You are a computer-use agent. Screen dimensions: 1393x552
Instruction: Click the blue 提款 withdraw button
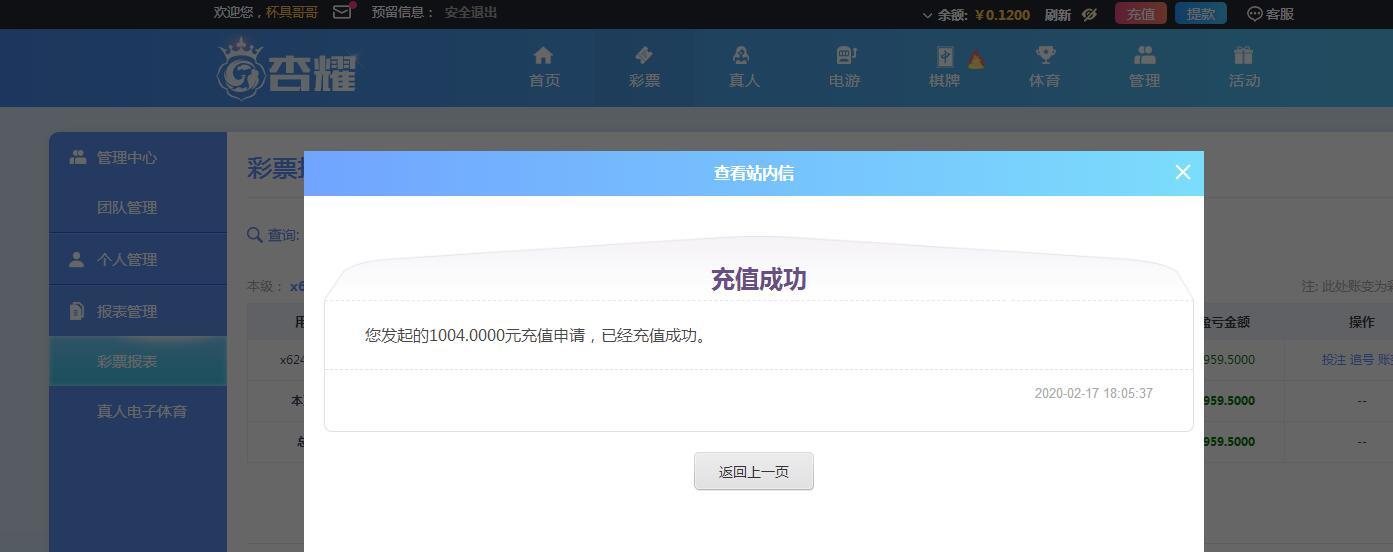point(1201,13)
